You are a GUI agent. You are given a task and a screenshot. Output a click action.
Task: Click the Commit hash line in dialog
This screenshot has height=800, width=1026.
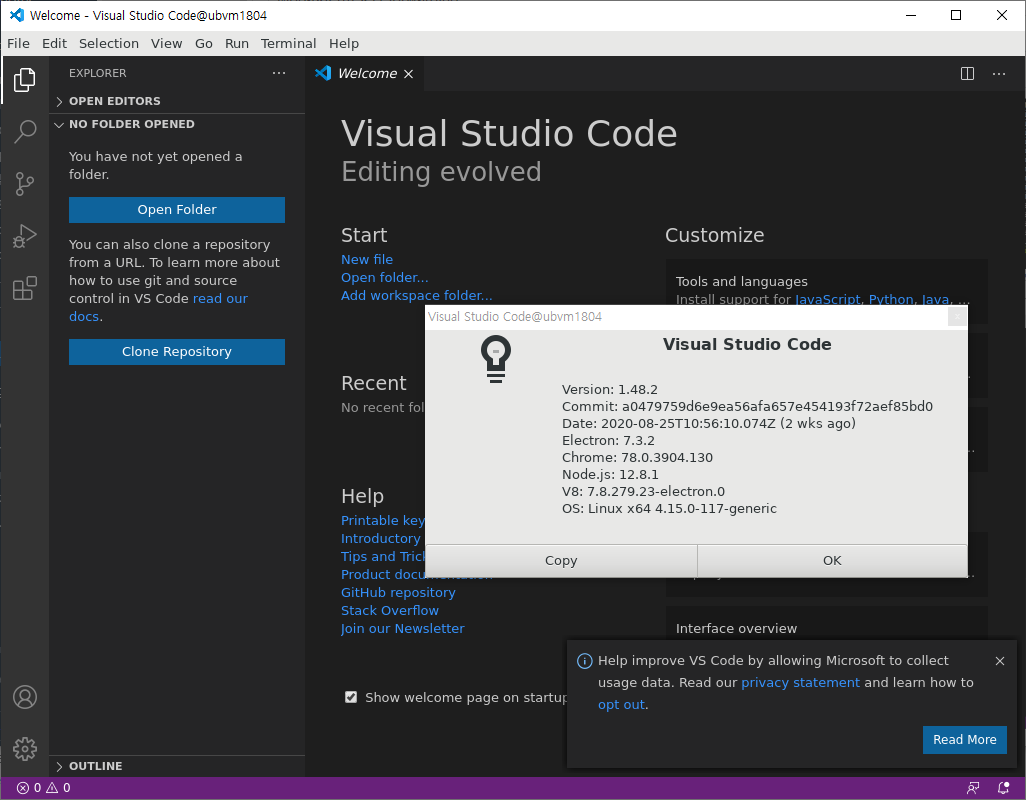click(747, 407)
